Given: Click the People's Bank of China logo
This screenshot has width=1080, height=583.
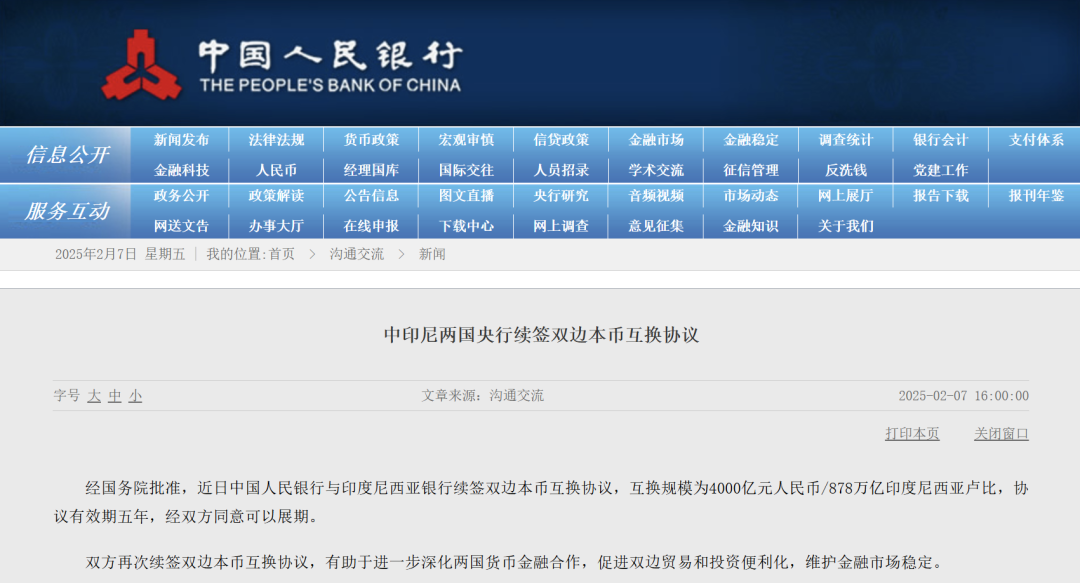Looking at the screenshot, I should (146, 62).
